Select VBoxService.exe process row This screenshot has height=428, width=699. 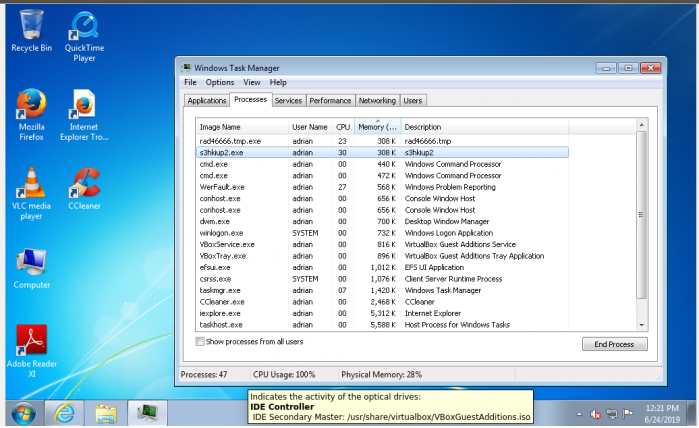tap(382, 245)
